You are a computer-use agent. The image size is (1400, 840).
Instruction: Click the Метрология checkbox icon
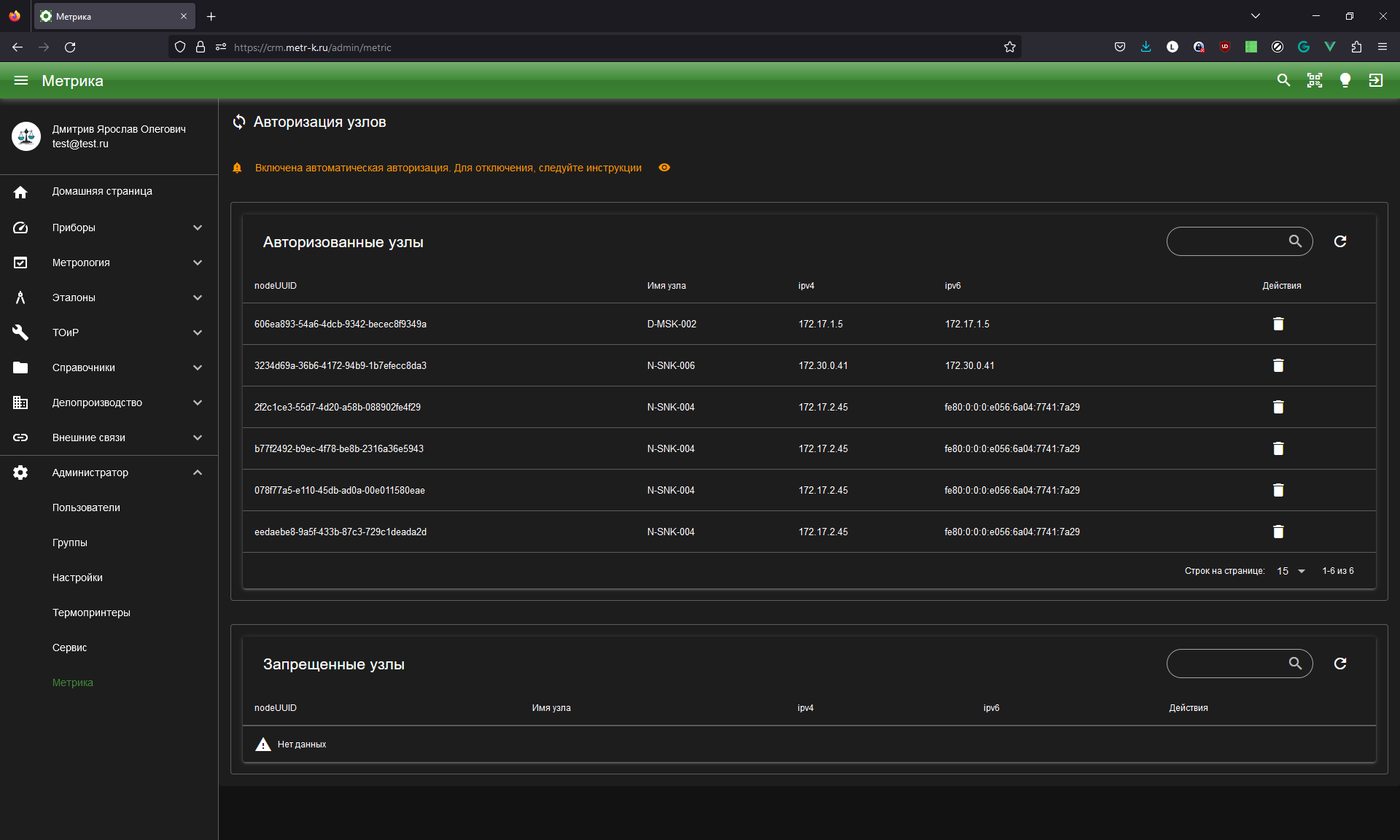[x=20, y=262]
